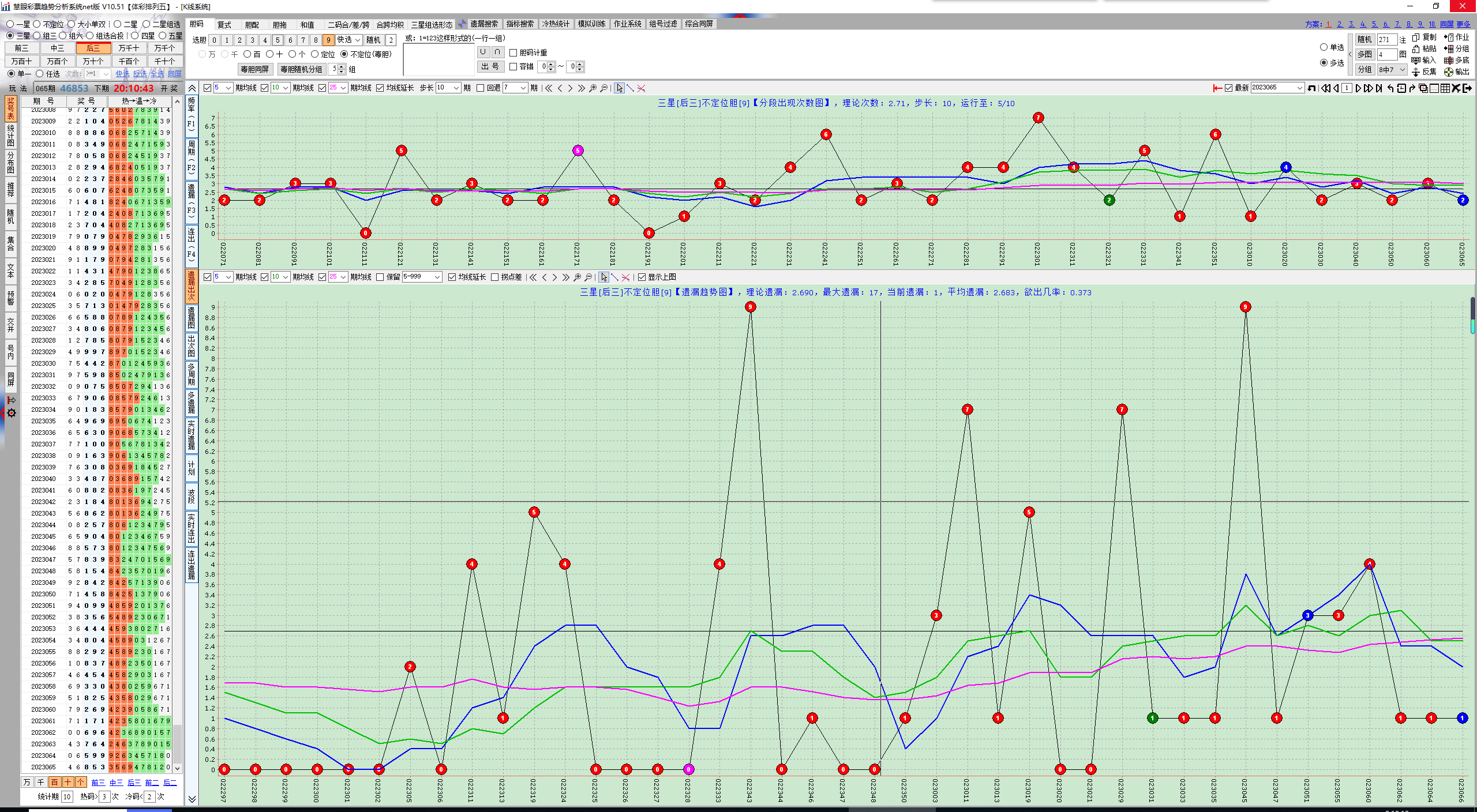Enable the 拐点差 checkbox
This screenshot has width=1477, height=812.
pyautogui.click(x=494, y=277)
